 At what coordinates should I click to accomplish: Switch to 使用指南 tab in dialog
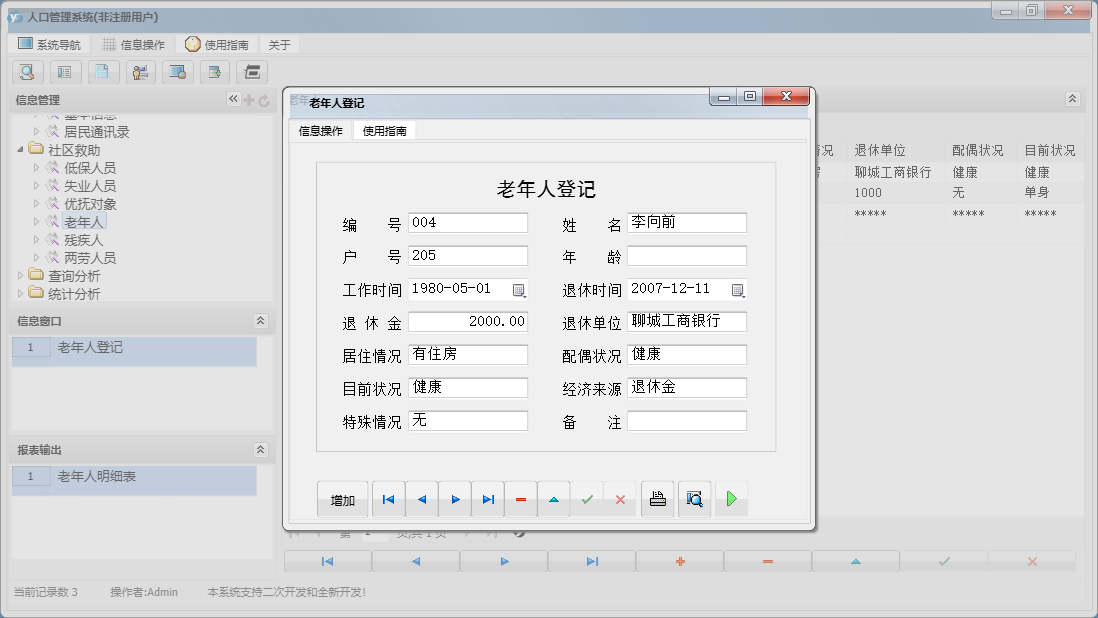point(384,131)
